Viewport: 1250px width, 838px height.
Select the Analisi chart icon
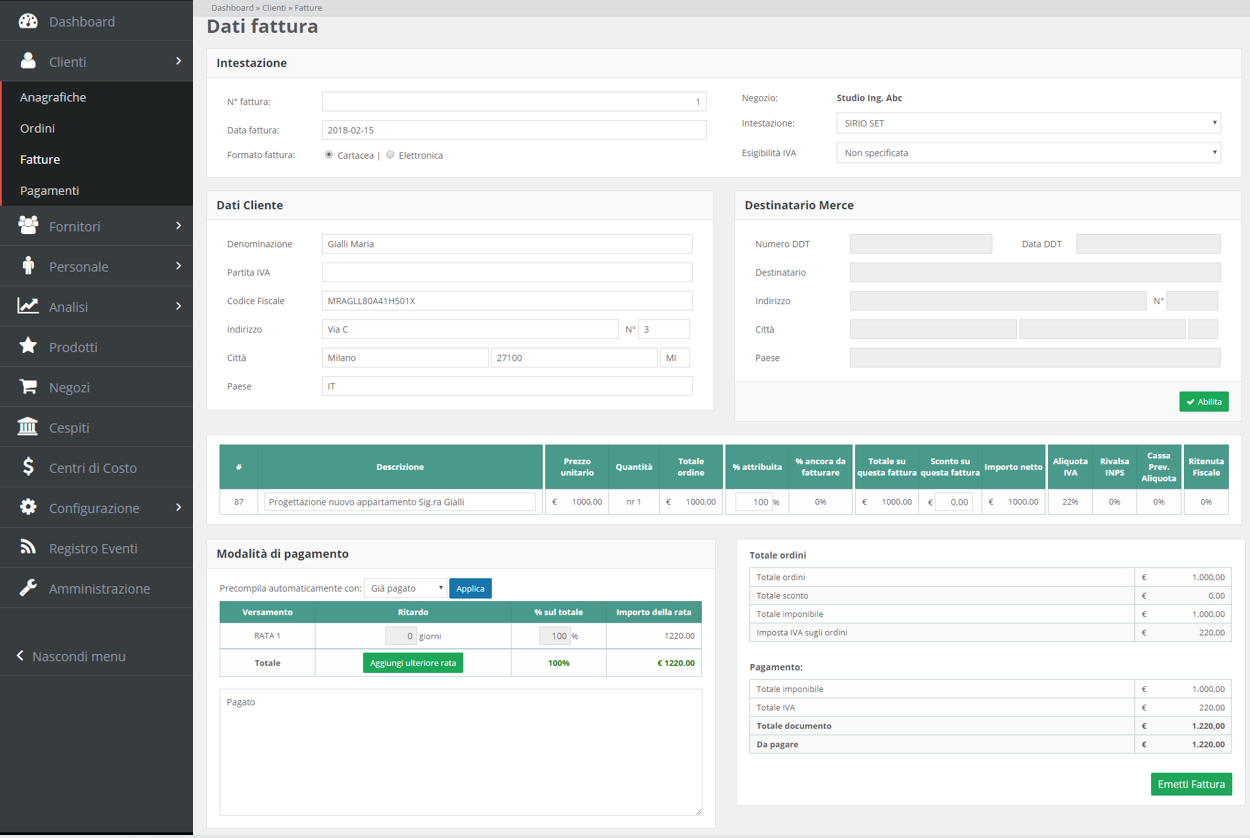pos(28,306)
